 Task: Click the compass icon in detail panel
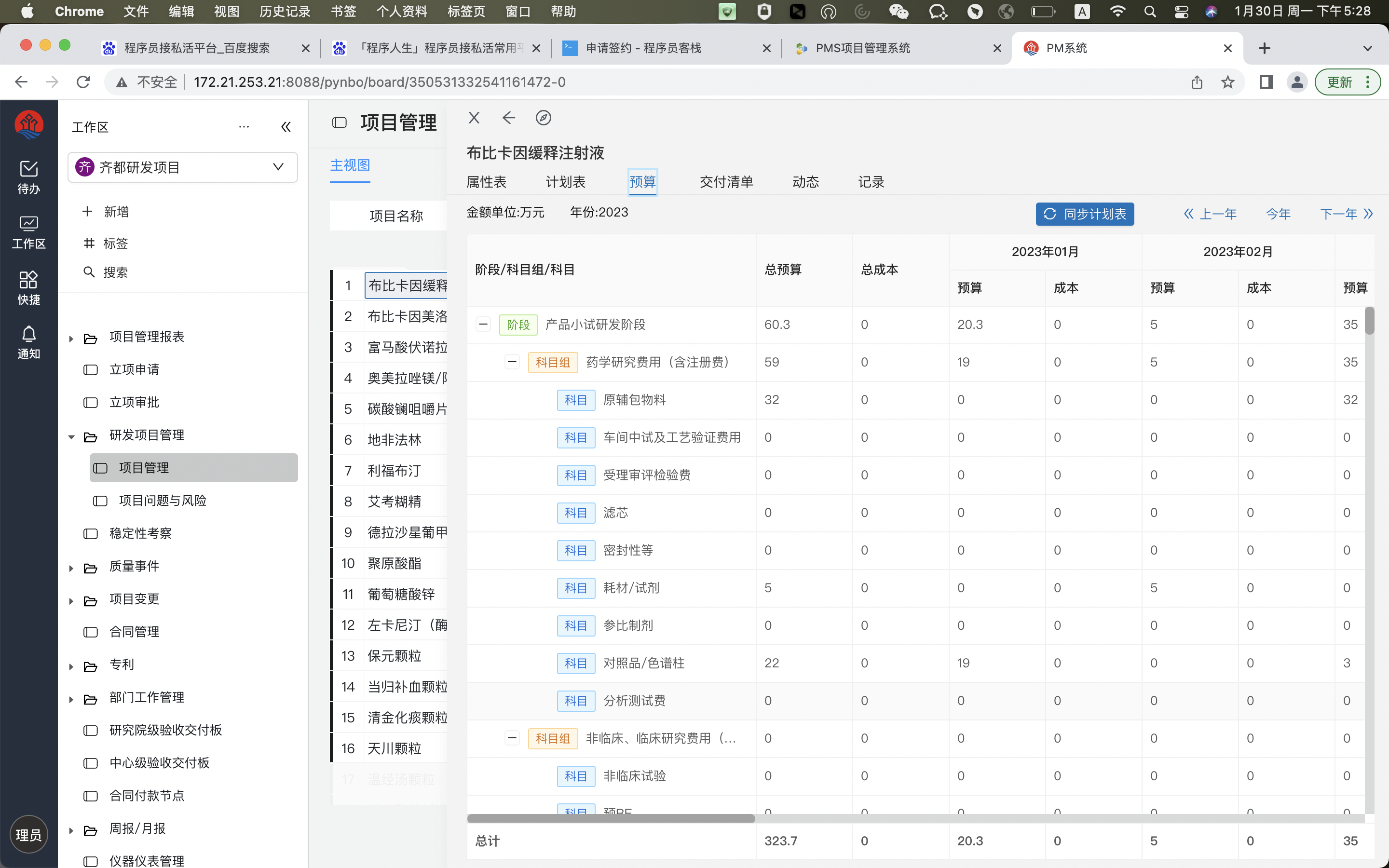click(x=544, y=118)
